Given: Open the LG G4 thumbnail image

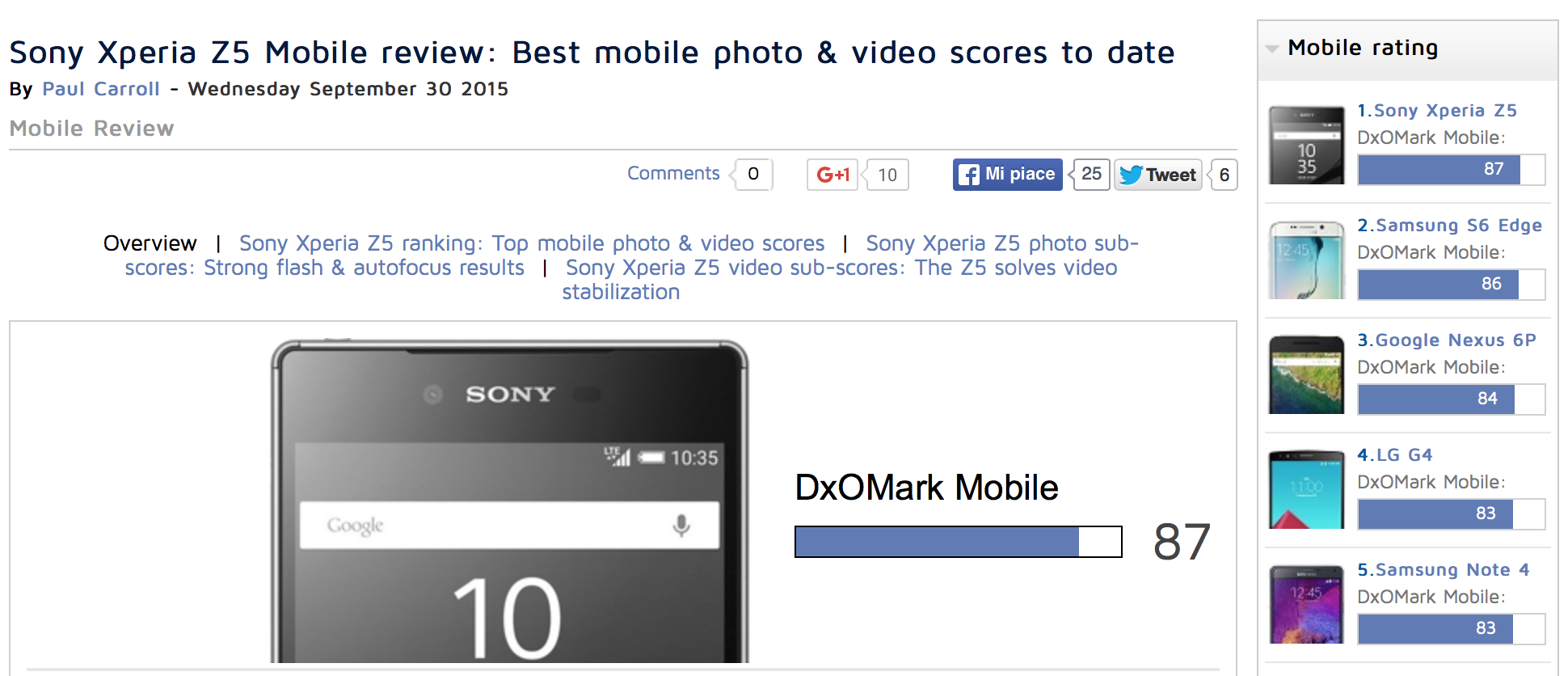Looking at the screenshot, I should [x=1306, y=490].
